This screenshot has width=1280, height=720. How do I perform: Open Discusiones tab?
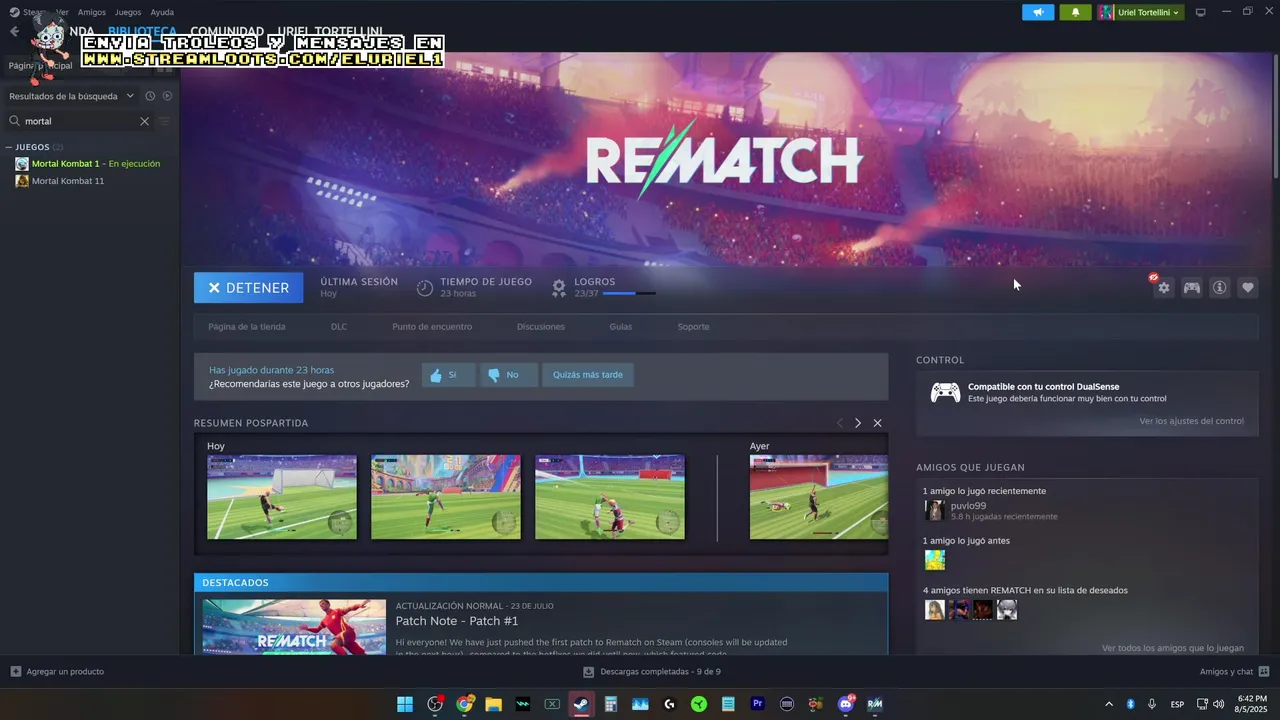point(541,327)
